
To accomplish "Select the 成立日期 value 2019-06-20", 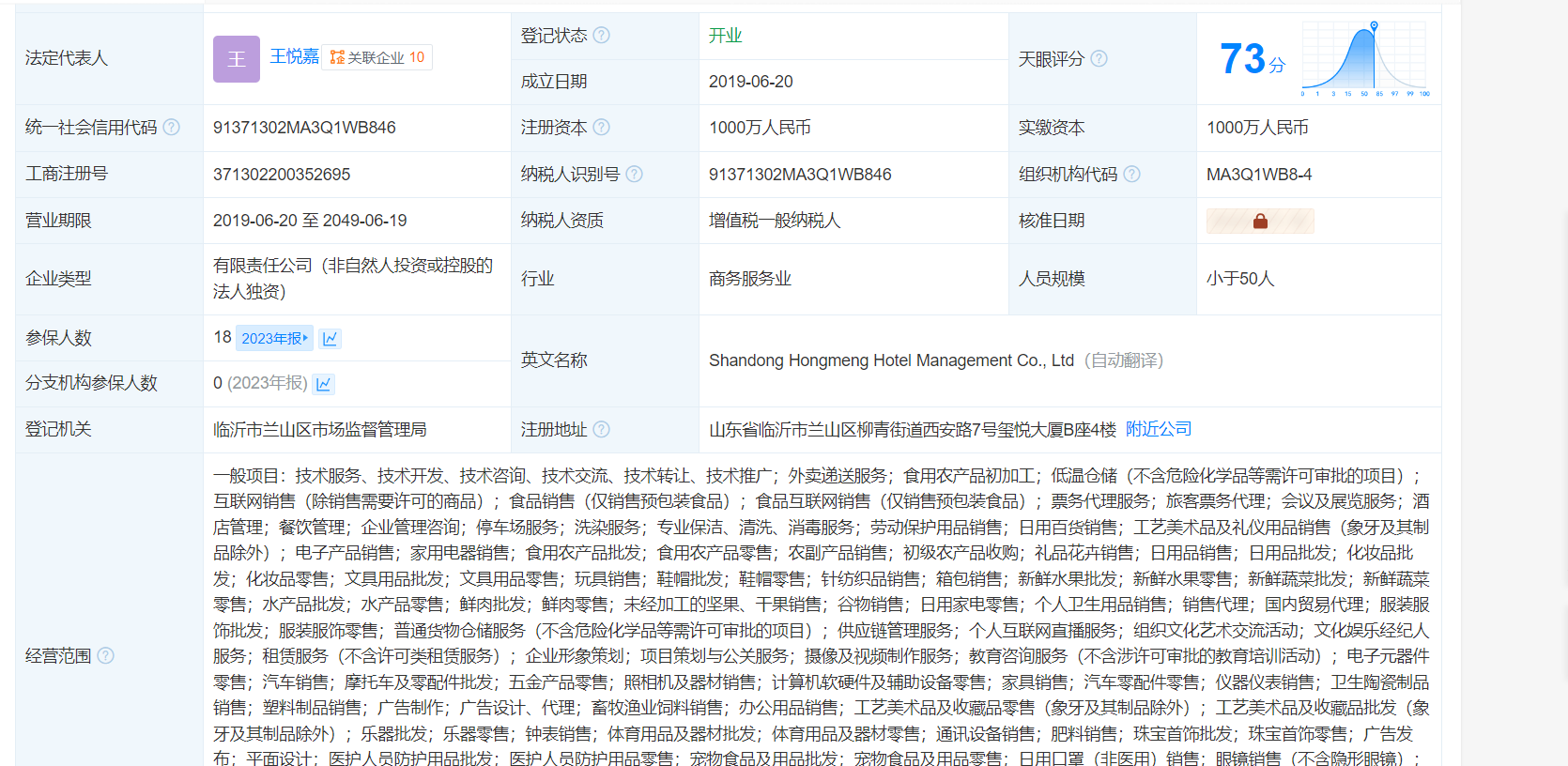I will coord(751,82).
